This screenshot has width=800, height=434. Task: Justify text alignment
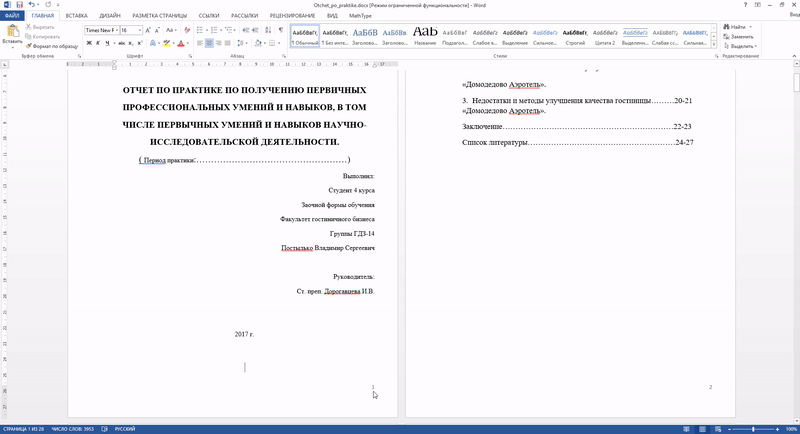pyautogui.click(x=228, y=43)
